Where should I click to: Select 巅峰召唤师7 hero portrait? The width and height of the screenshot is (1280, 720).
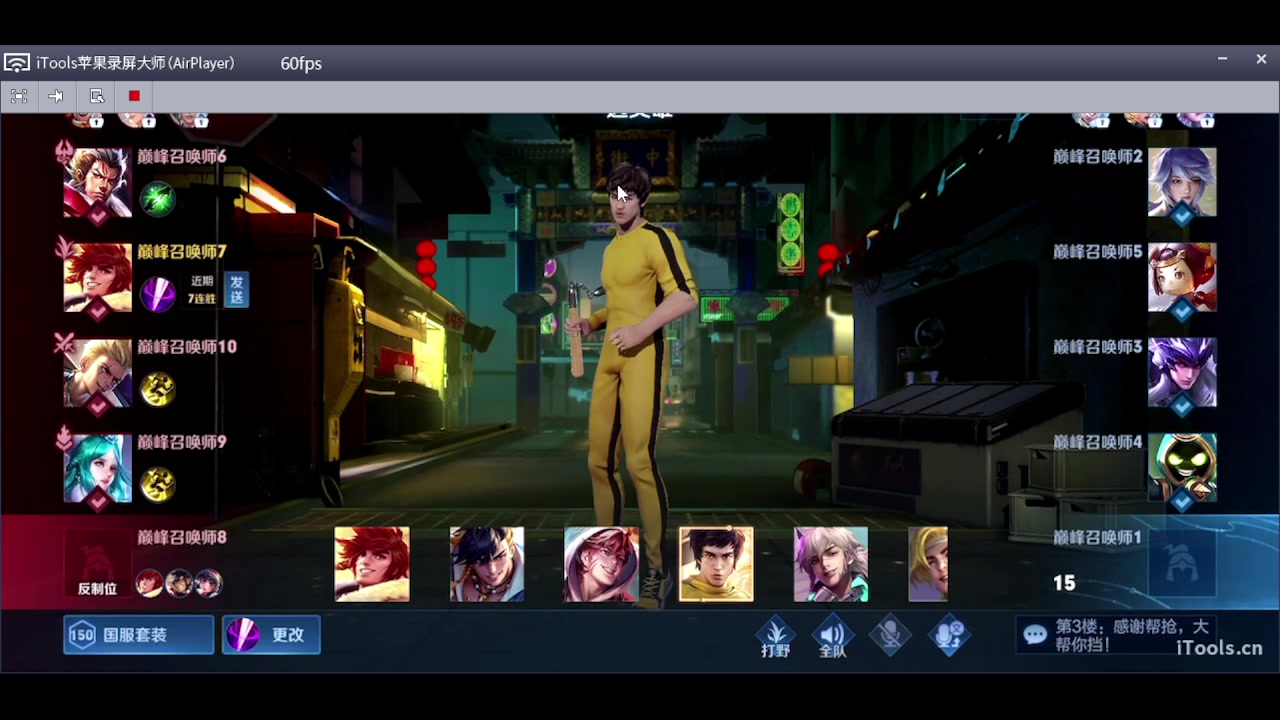pyautogui.click(x=97, y=278)
